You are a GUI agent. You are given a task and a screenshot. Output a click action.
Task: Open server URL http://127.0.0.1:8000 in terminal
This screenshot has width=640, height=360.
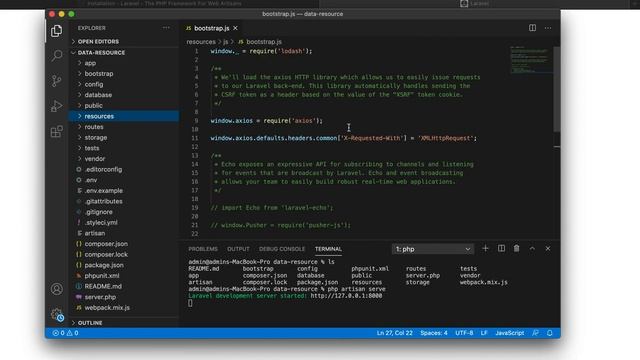[x=346, y=296]
